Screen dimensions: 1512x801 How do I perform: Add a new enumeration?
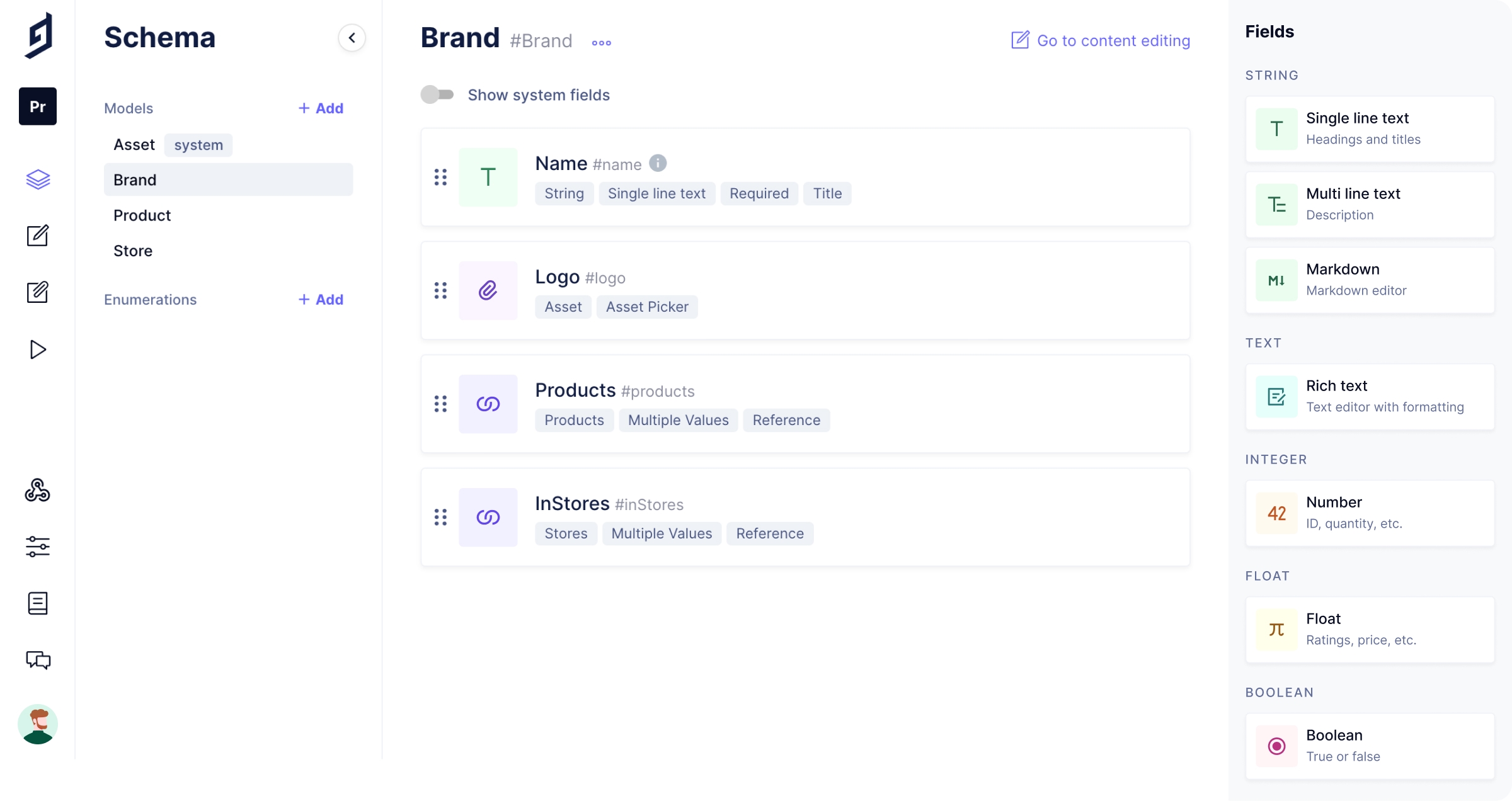[x=321, y=300]
